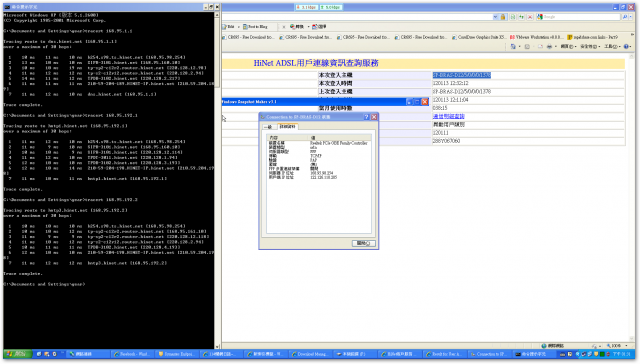Open the Download Manager taskbar button
Screen dimensions: 640x364
[x=310, y=354]
